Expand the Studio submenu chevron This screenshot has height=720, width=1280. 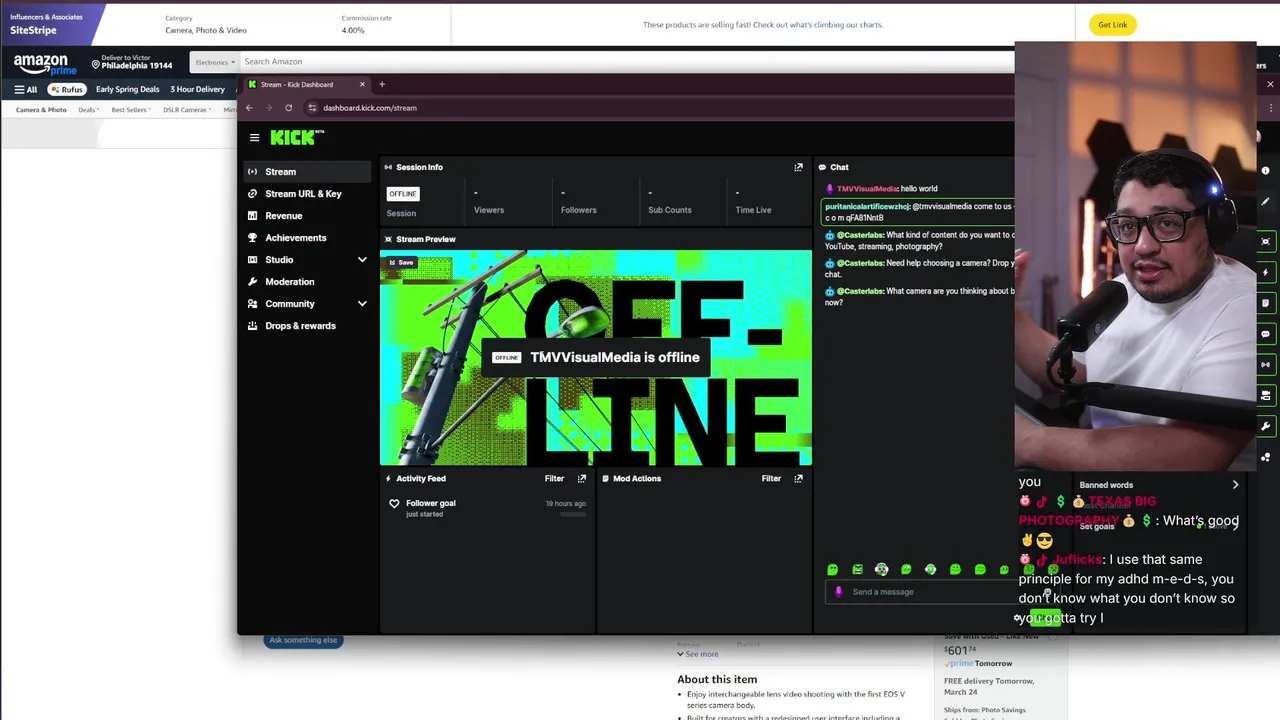point(362,260)
